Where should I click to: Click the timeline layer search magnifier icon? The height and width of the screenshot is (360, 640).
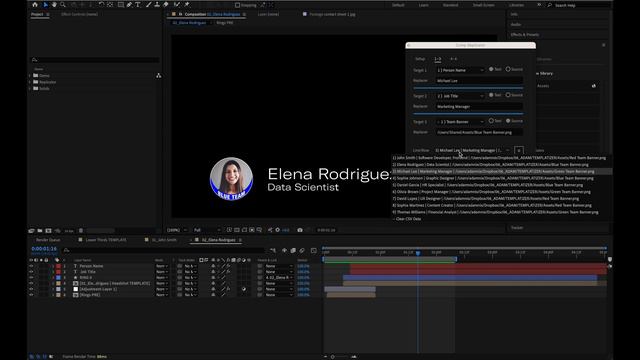point(66,250)
